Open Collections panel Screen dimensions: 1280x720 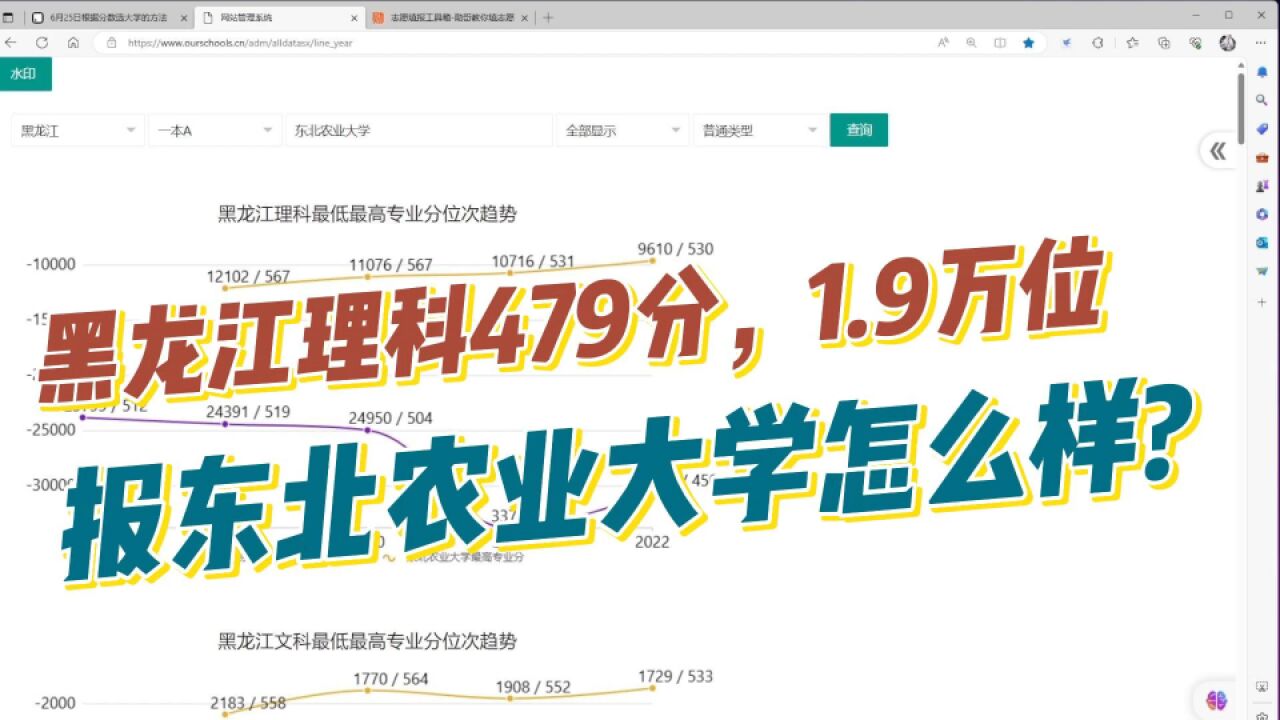1164,43
